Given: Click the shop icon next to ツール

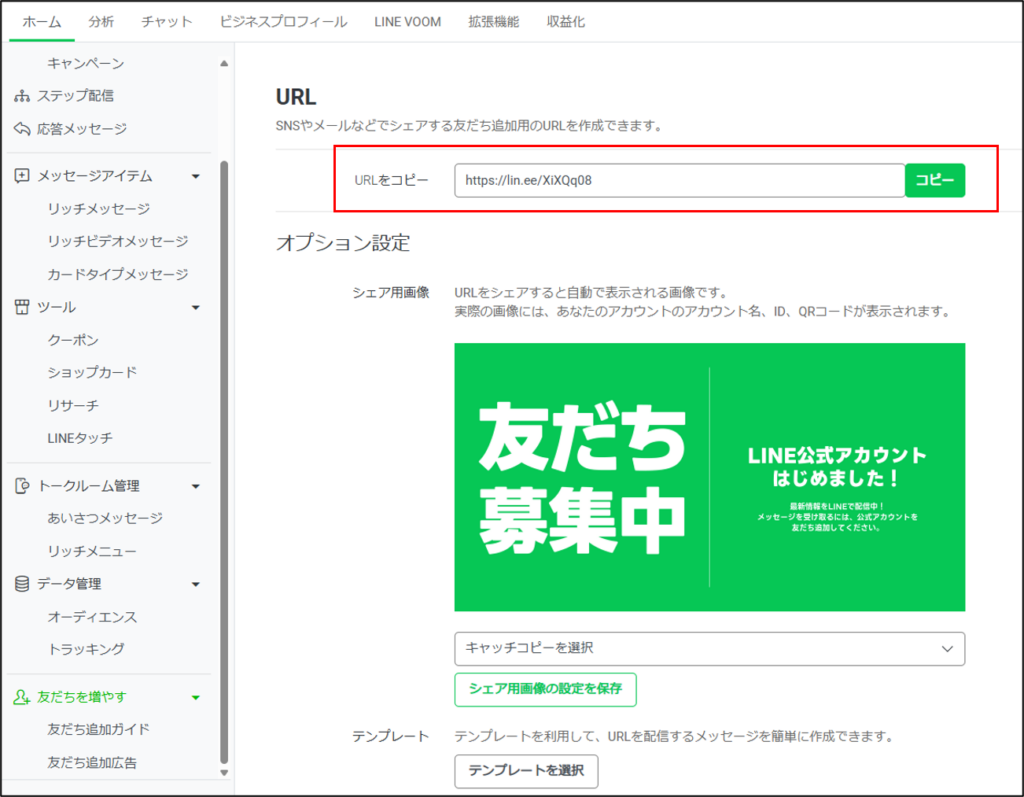Looking at the screenshot, I should [22, 307].
